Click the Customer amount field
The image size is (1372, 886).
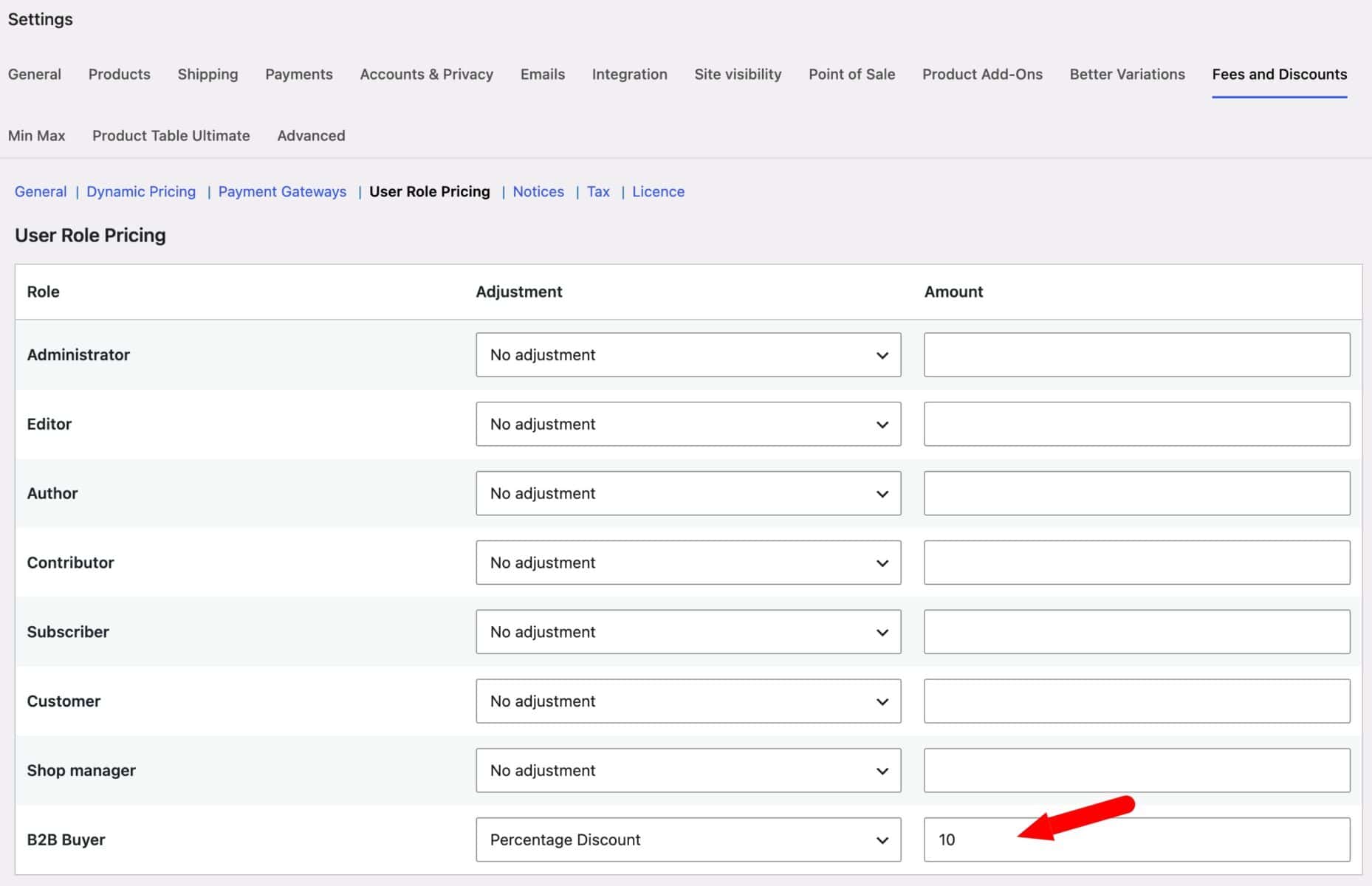tap(1137, 701)
